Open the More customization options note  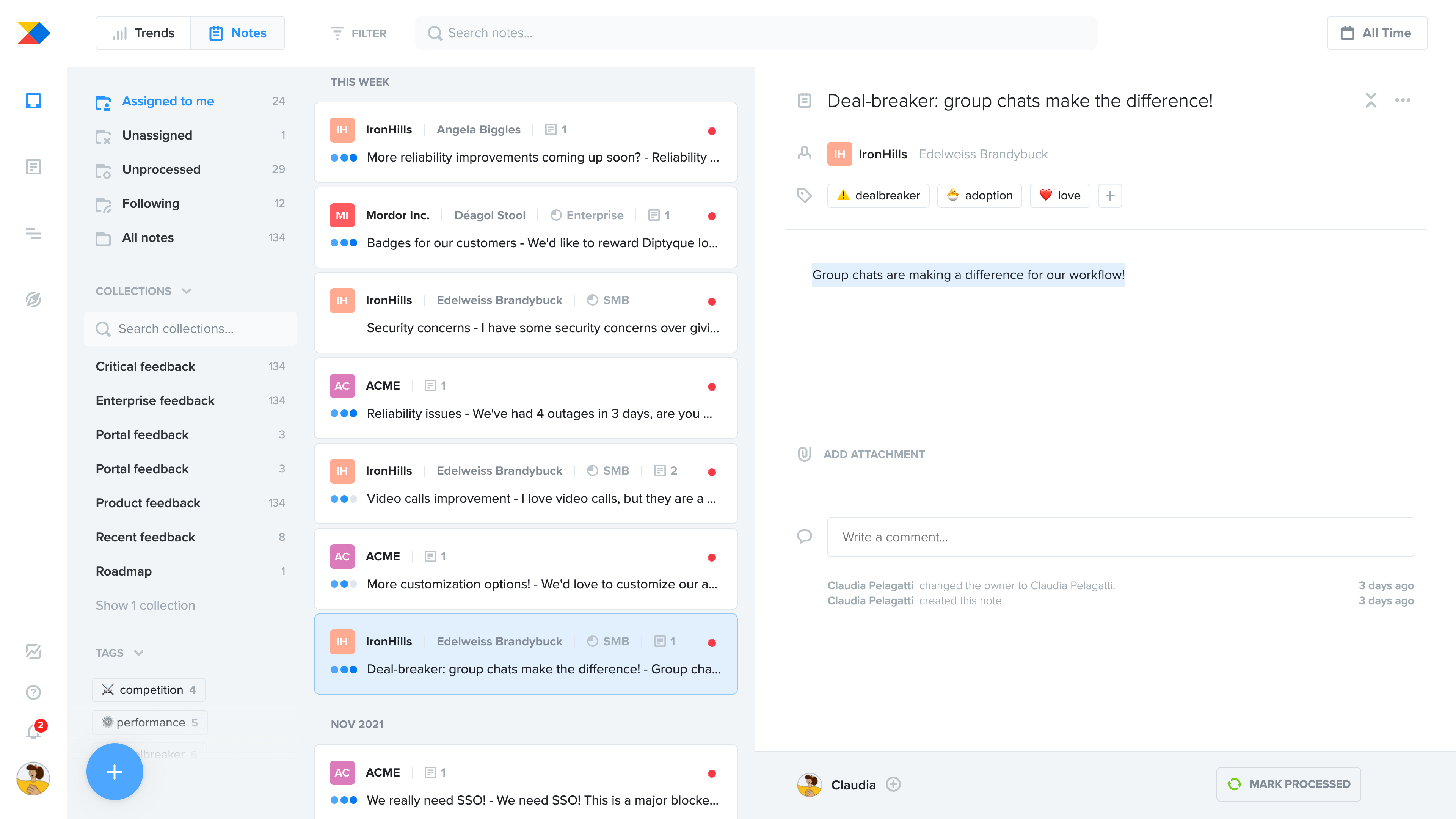pos(526,569)
